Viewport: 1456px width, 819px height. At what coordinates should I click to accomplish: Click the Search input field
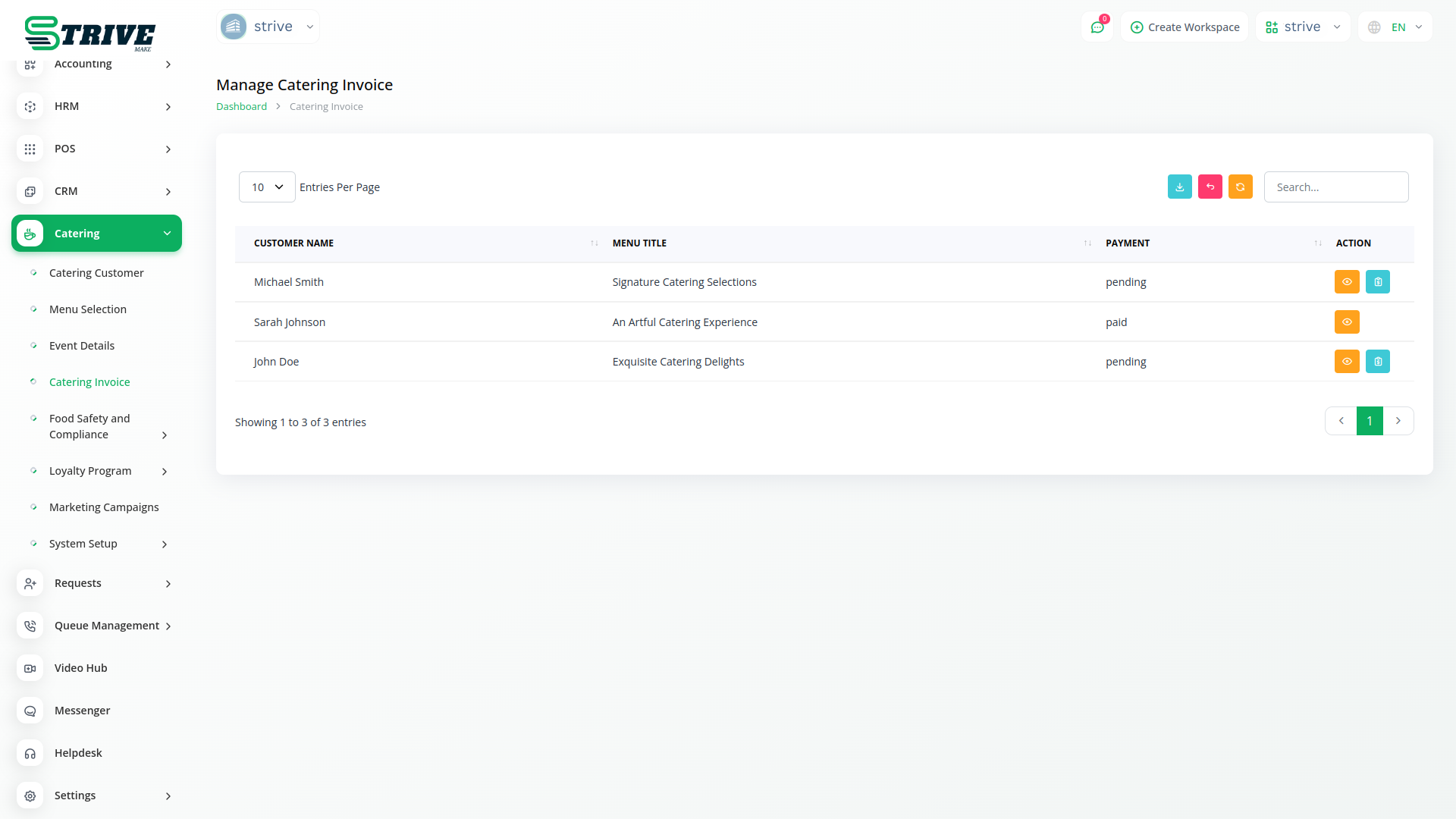1335,187
